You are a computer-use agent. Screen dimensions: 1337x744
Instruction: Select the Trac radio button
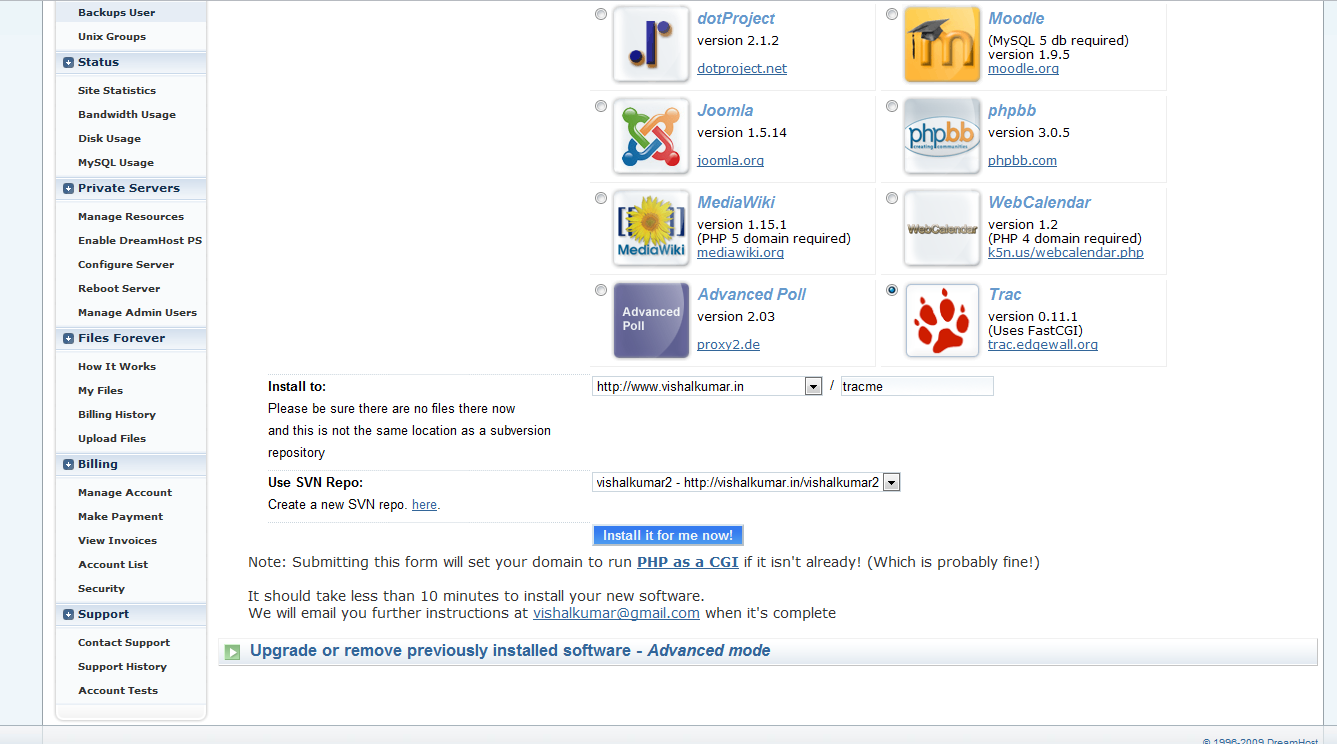[891, 290]
